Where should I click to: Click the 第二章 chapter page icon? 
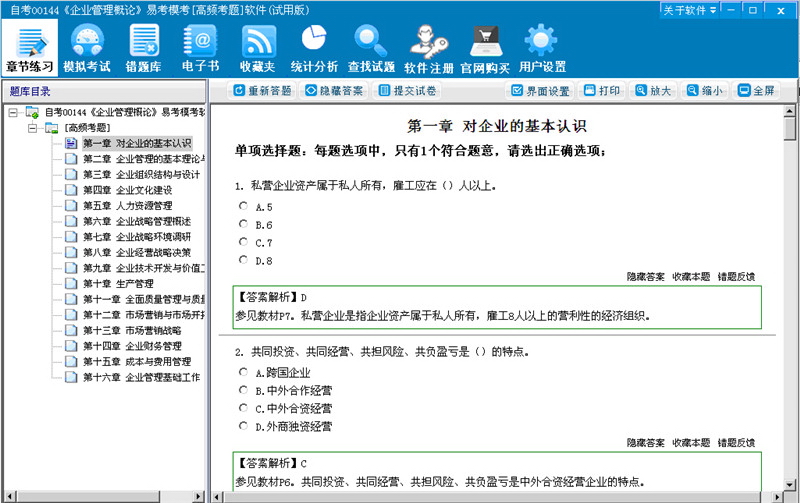click(x=71, y=159)
